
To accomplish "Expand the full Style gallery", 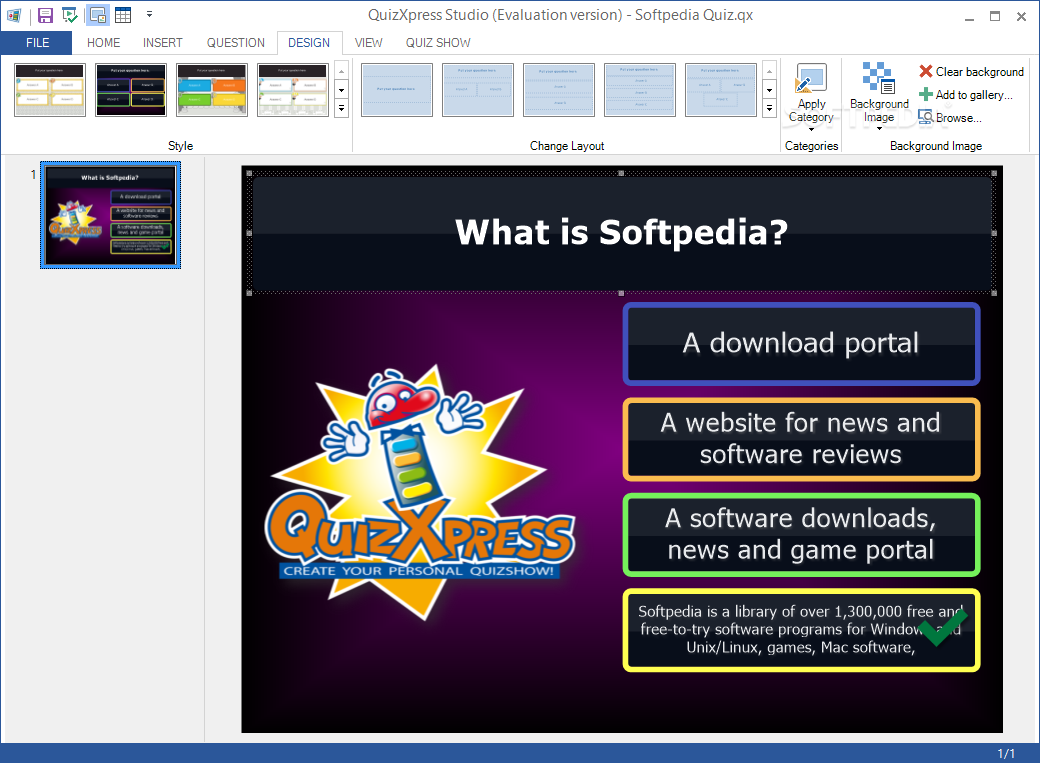I will [x=342, y=108].
